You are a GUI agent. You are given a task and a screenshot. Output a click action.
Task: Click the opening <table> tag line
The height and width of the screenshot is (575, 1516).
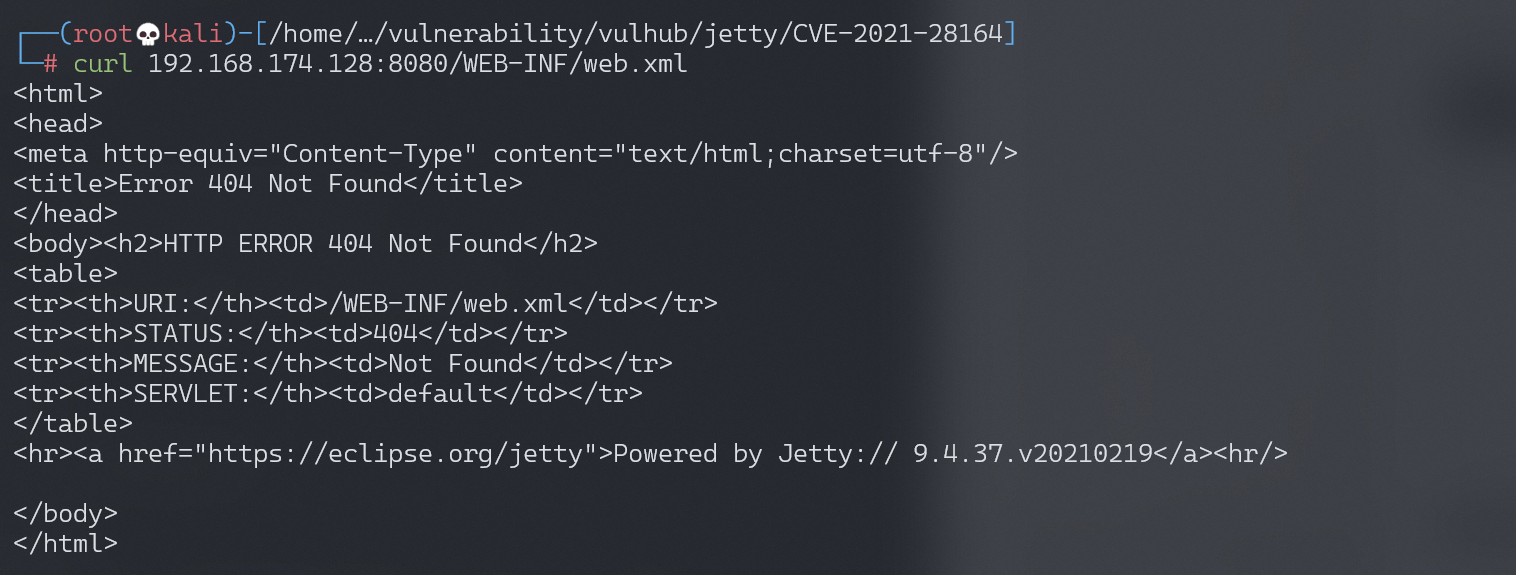tap(66, 274)
